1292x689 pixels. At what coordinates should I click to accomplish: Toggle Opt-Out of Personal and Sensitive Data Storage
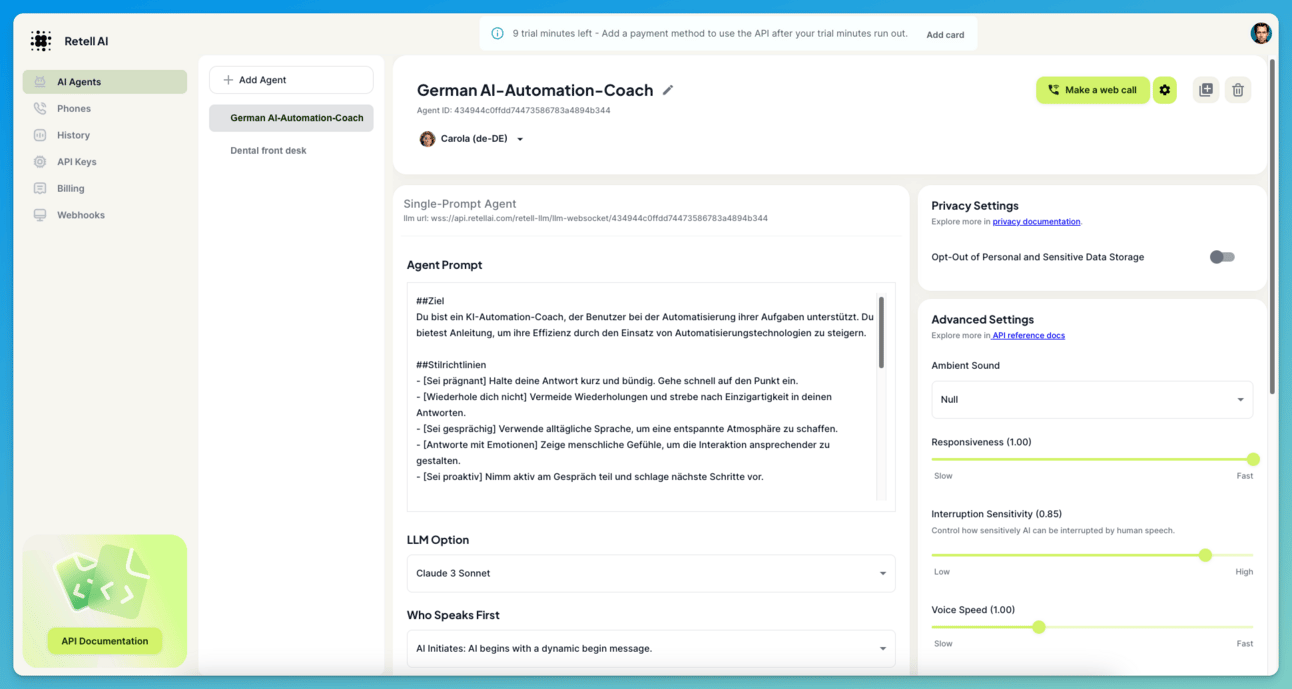pos(1222,257)
